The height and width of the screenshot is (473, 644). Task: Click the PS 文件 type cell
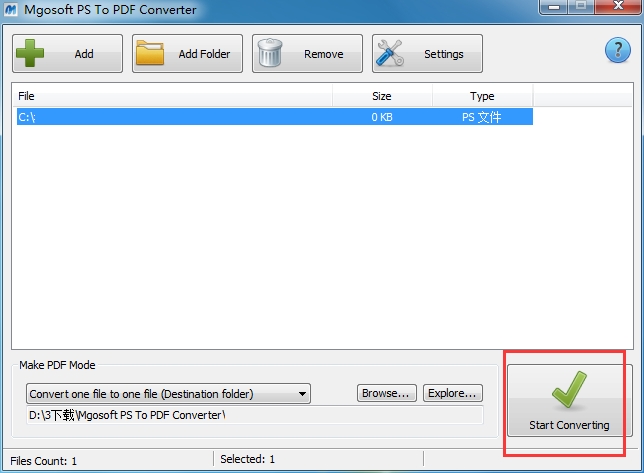tap(481, 117)
